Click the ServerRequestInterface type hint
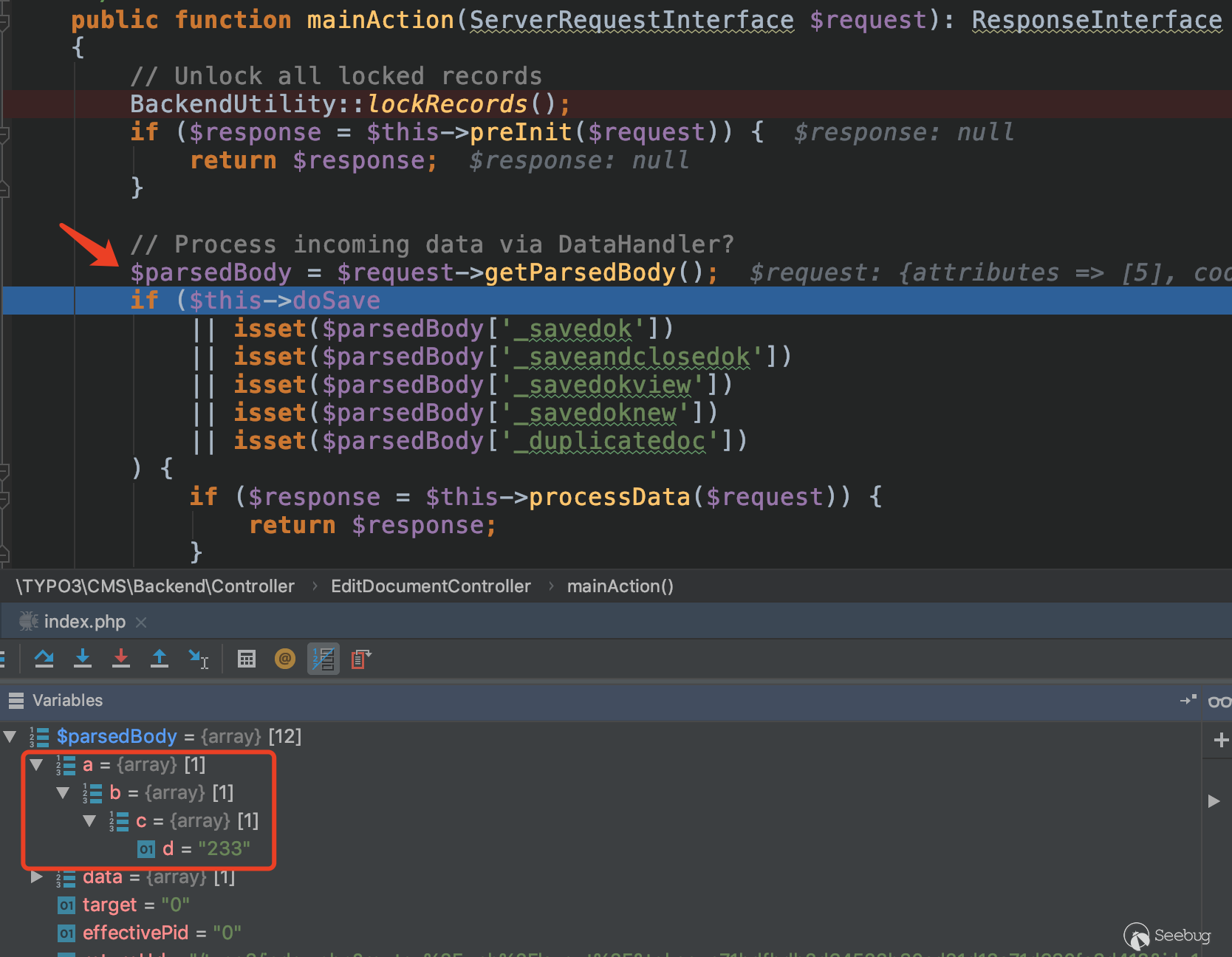Viewport: 1232px width, 957px height. point(632,20)
